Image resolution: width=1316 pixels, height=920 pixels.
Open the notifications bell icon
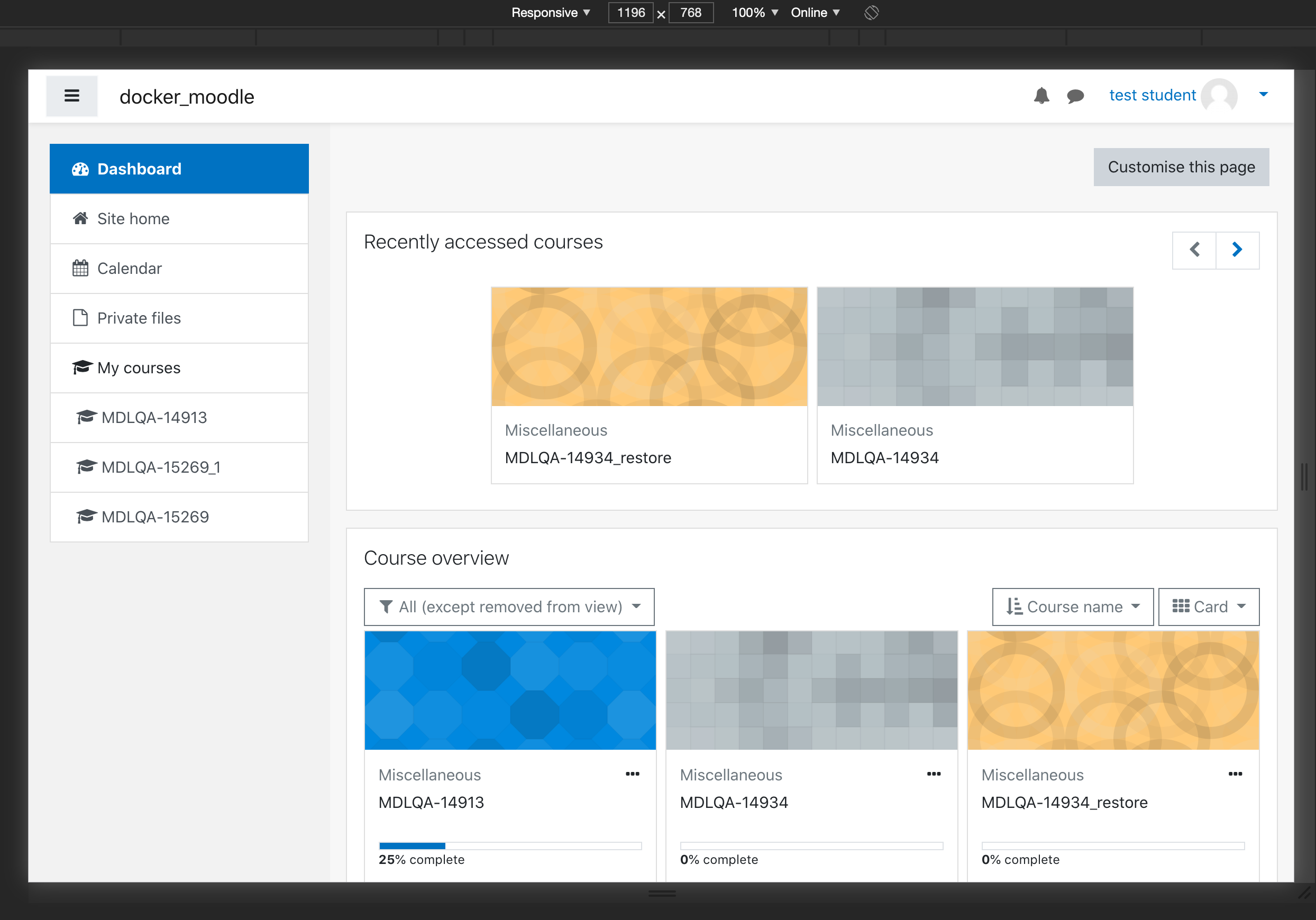tap(1041, 96)
